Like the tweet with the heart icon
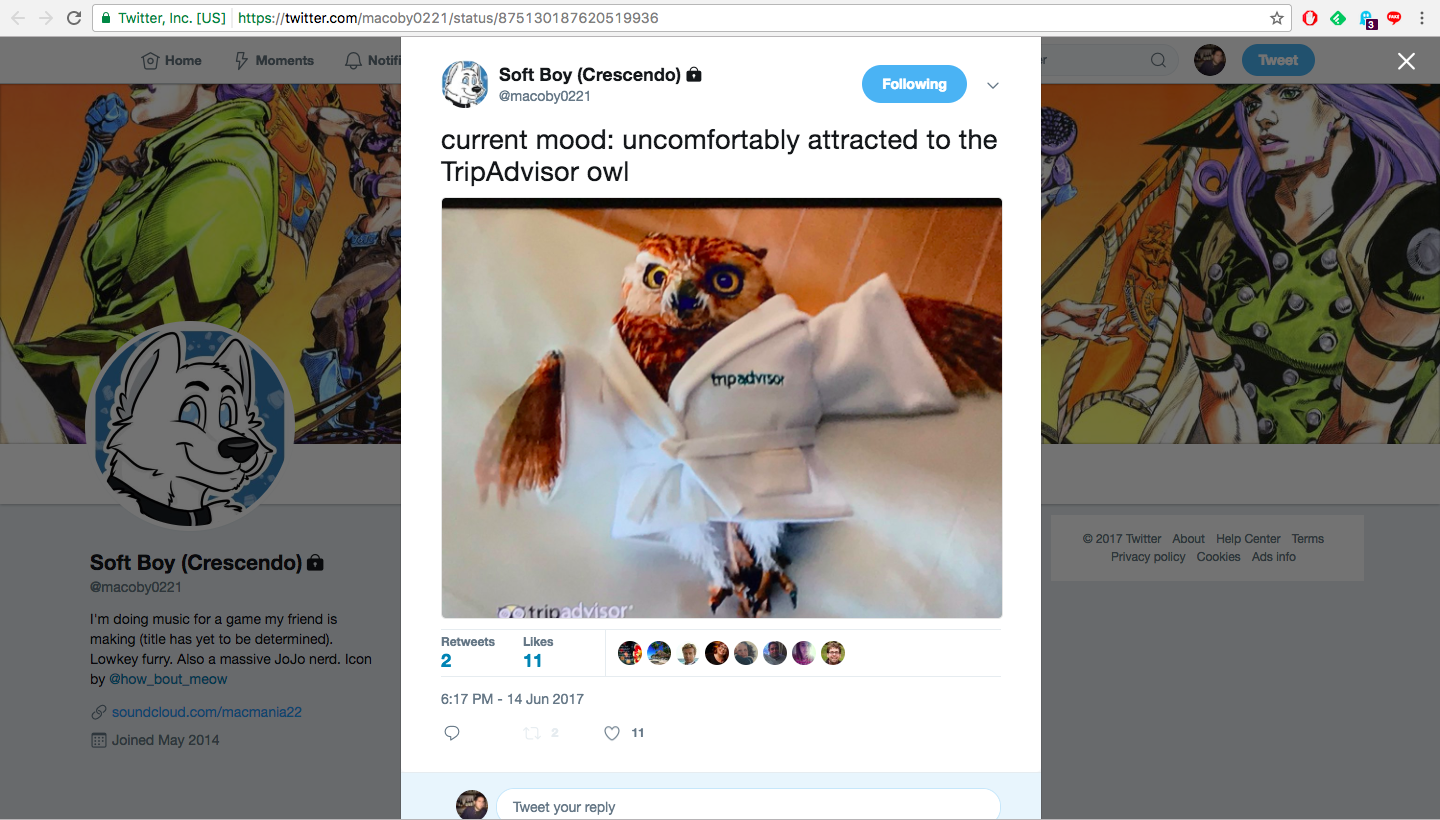The width and height of the screenshot is (1440, 820). 612,733
